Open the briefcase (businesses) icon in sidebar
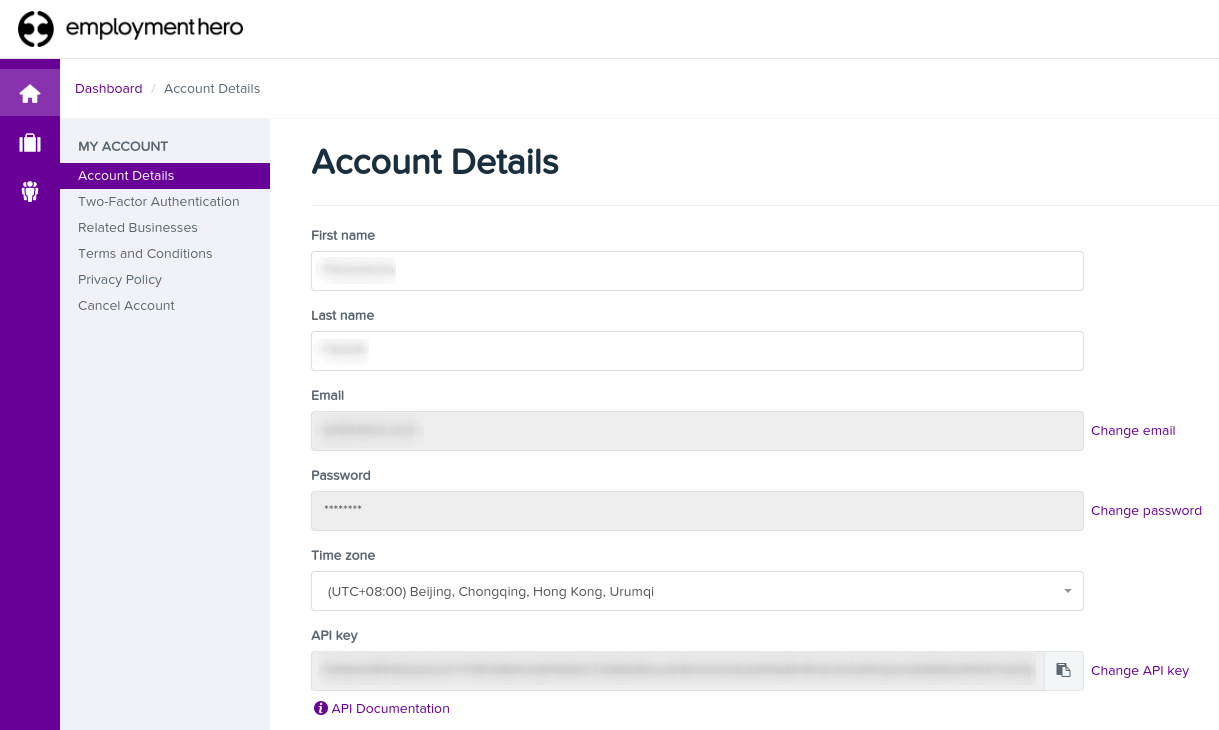The height and width of the screenshot is (730, 1219). click(x=29, y=141)
